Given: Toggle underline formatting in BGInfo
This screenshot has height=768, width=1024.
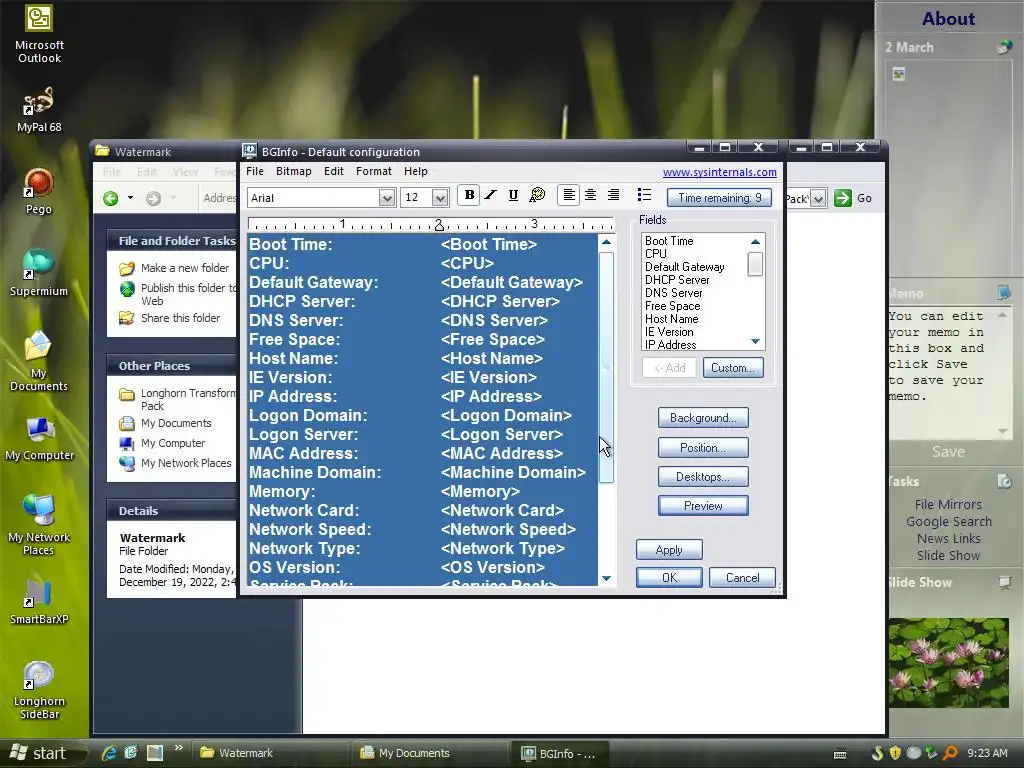Looking at the screenshot, I should tap(513, 195).
